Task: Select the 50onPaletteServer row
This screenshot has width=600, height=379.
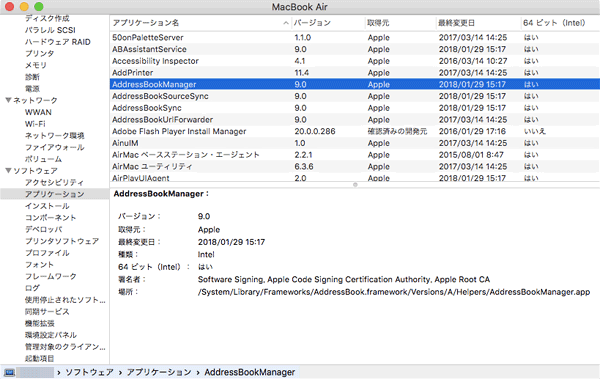Action: [x=355, y=38]
